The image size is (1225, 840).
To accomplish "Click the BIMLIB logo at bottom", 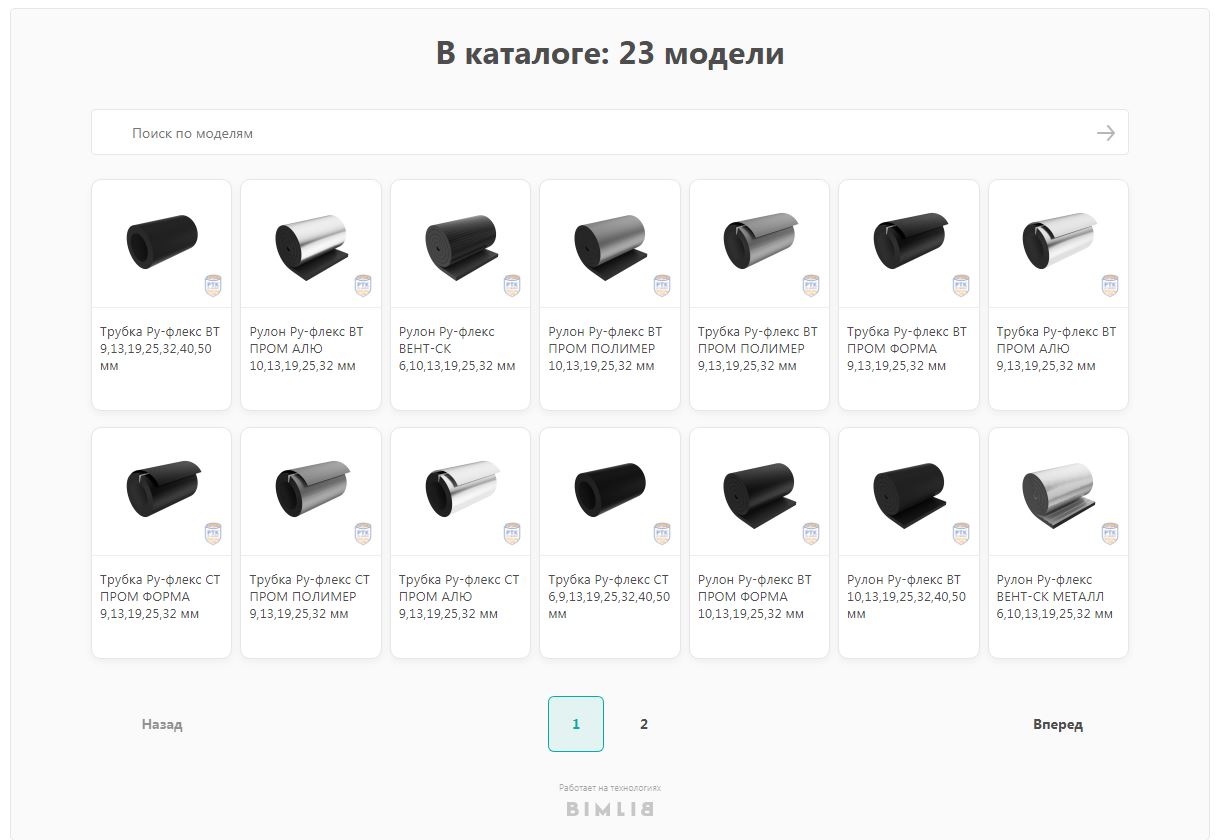I will [x=610, y=809].
